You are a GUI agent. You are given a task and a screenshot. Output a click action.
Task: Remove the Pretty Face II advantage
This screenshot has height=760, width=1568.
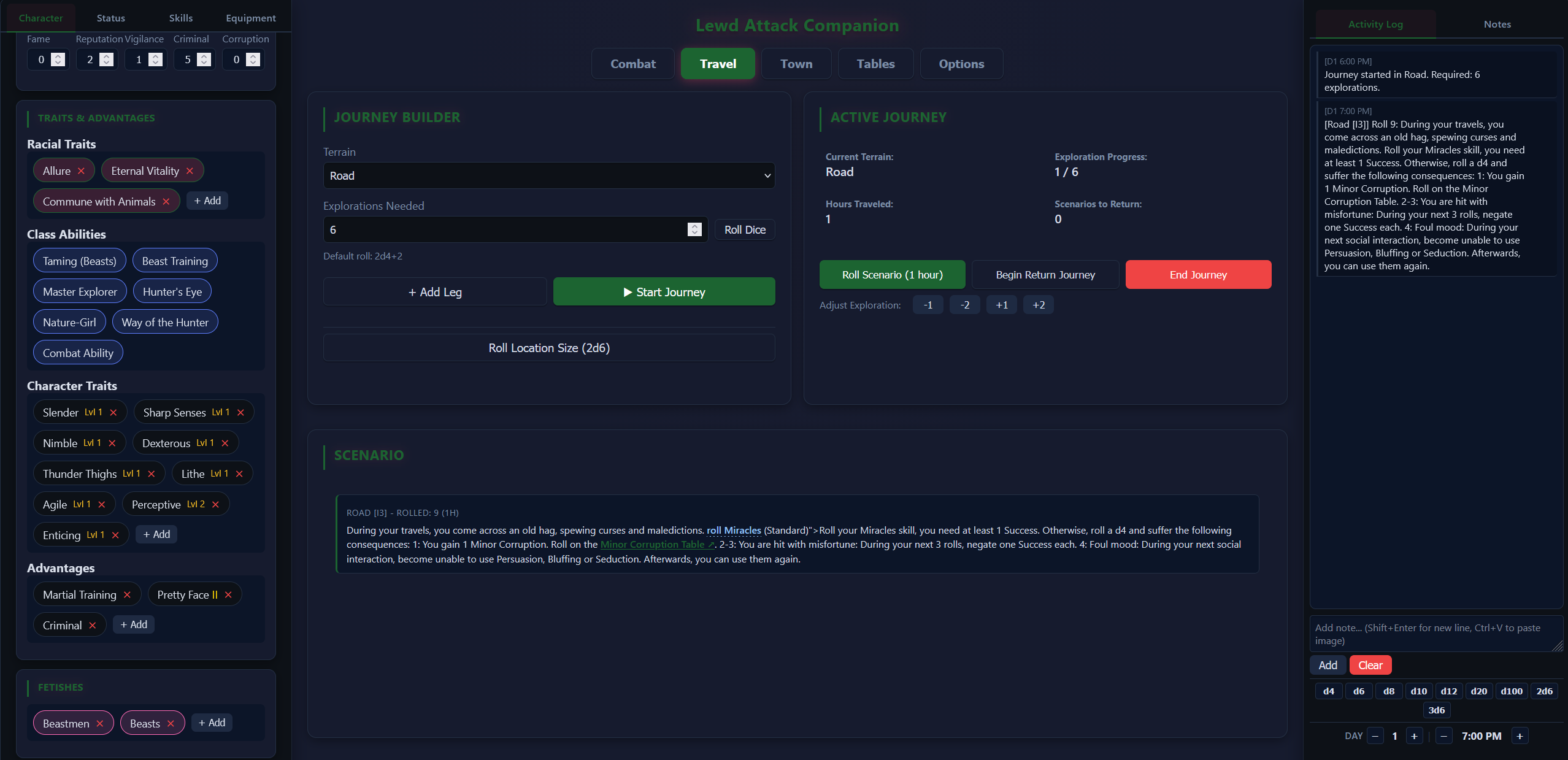point(228,595)
